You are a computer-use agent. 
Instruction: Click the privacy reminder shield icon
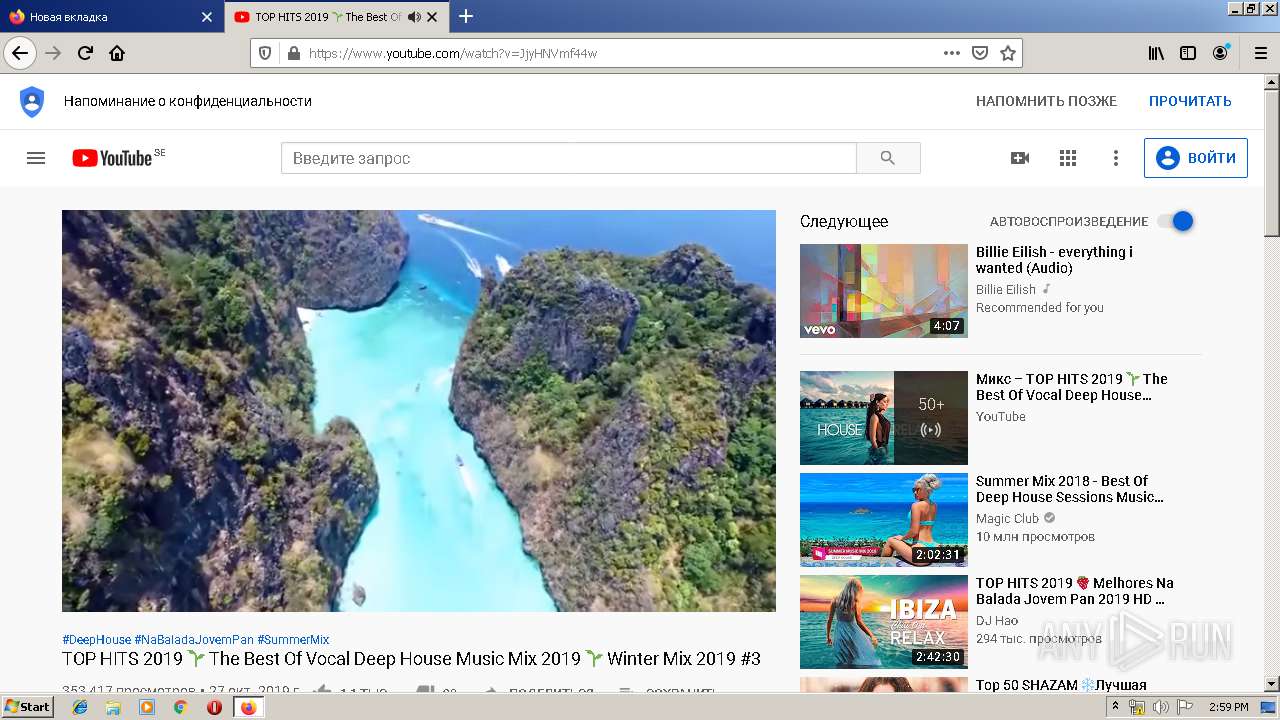32,101
